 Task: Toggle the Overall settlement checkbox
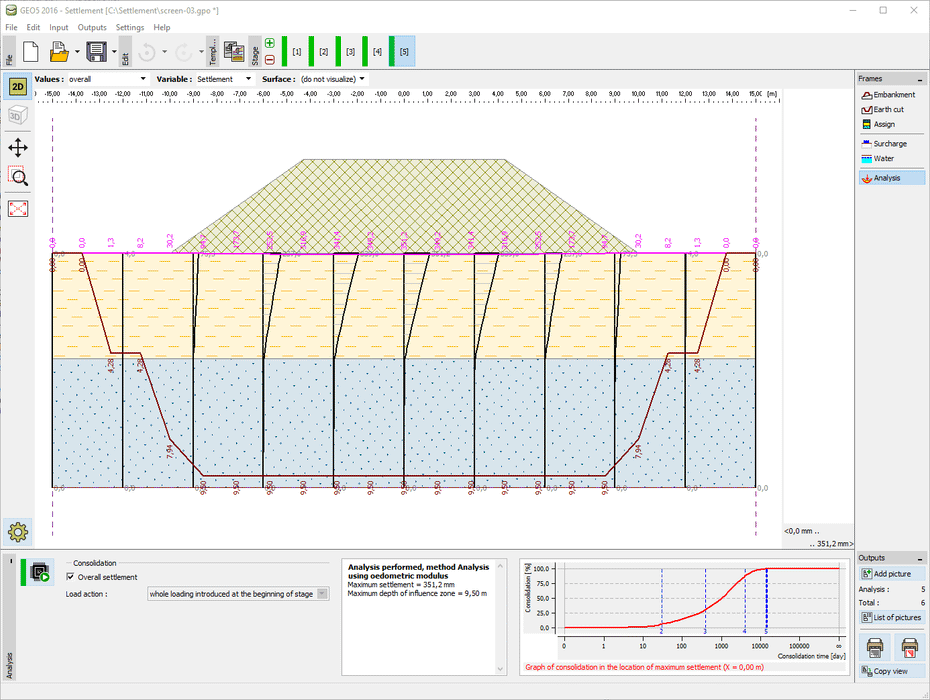tap(70, 577)
